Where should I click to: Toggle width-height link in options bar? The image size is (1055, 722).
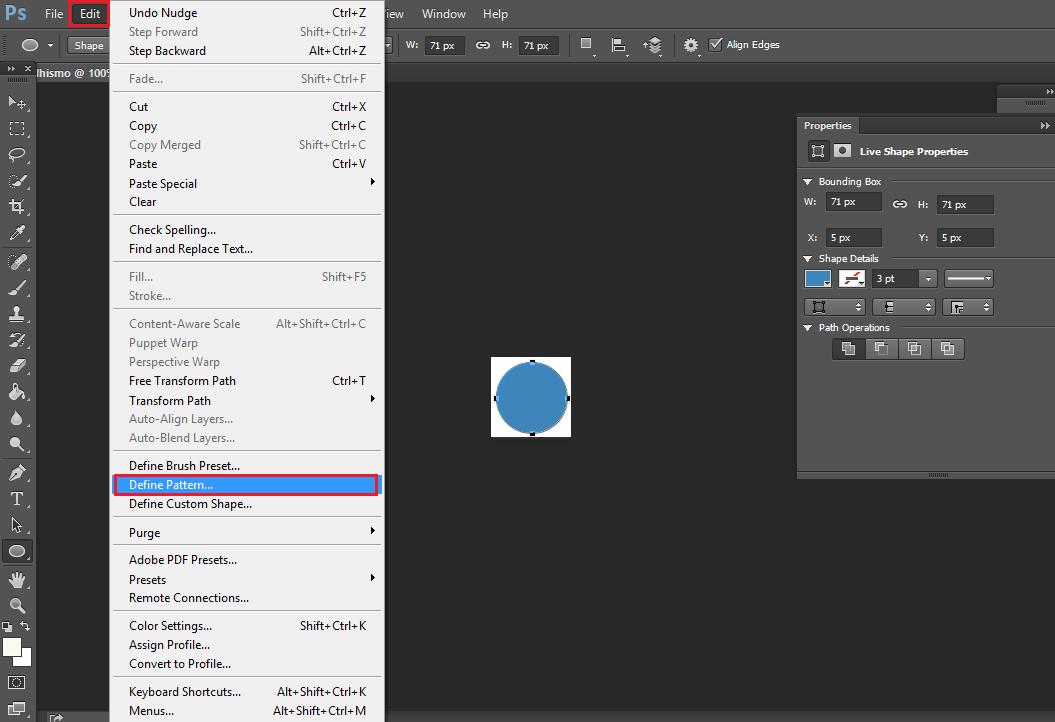[x=483, y=45]
